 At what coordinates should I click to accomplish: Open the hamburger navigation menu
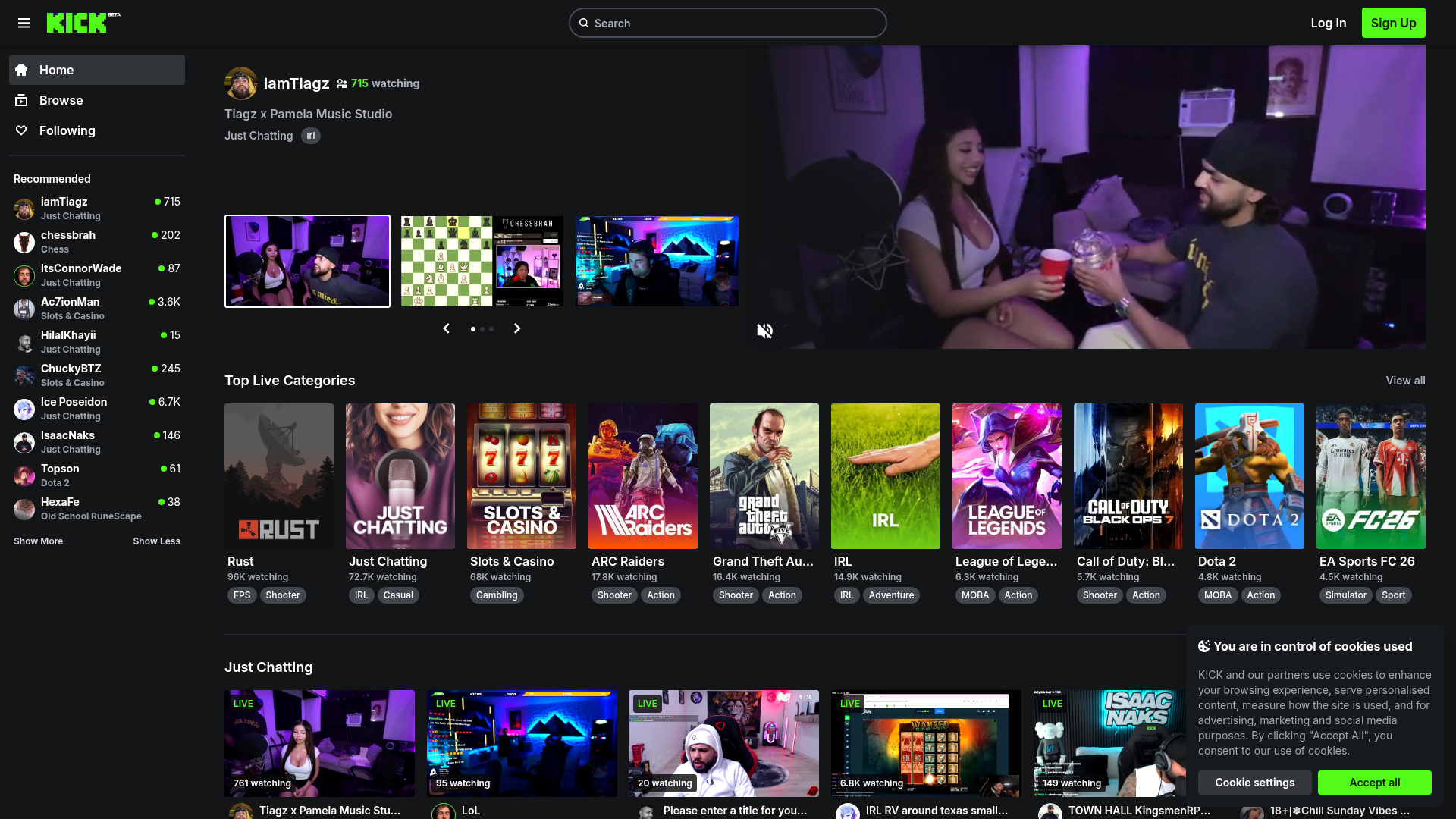tap(24, 23)
